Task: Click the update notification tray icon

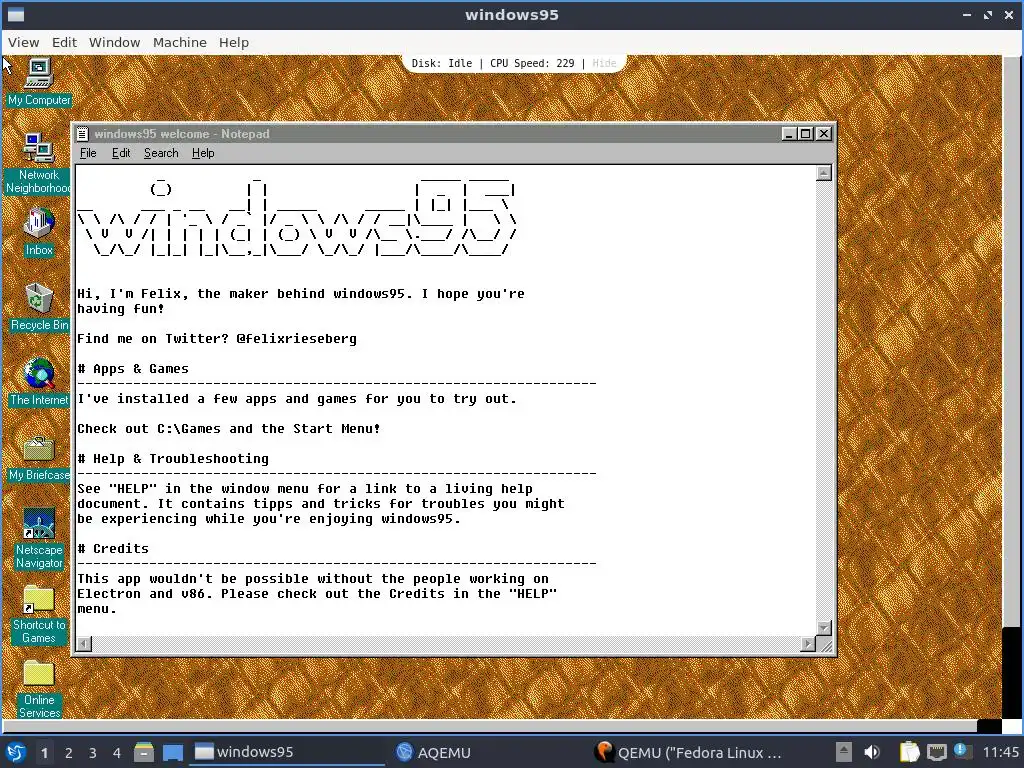Action: [962, 751]
